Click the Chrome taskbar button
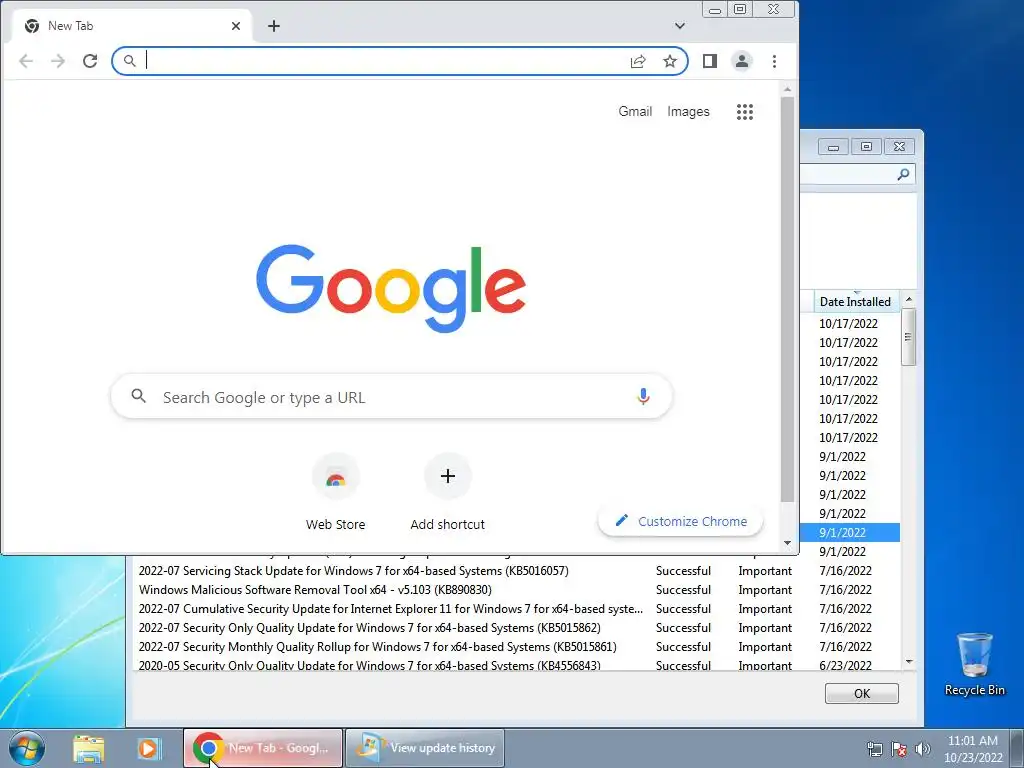 coord(263,748)
